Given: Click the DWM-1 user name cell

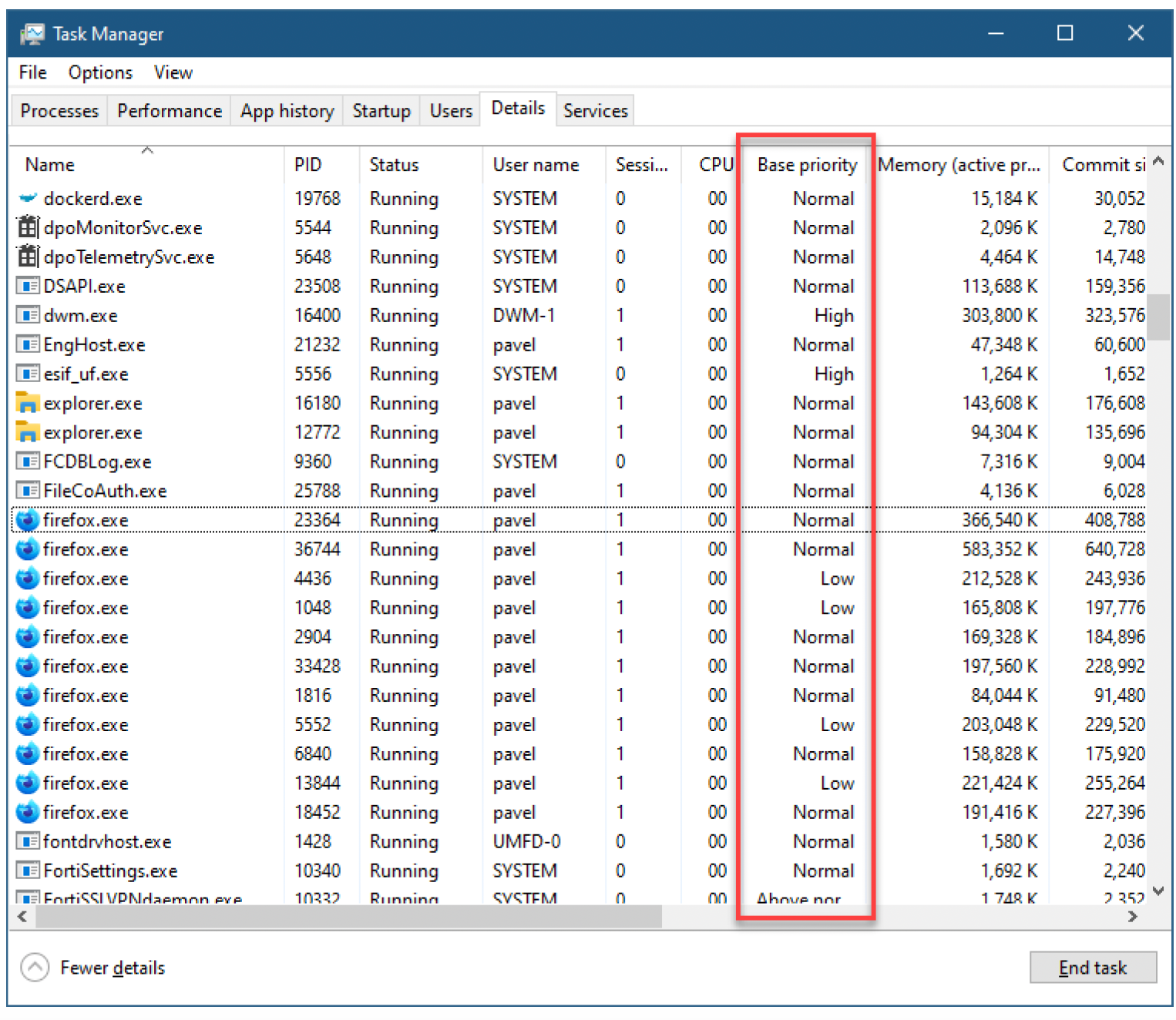Looking at the screenshot, I should pyautogui.click(x=524, y=316).
